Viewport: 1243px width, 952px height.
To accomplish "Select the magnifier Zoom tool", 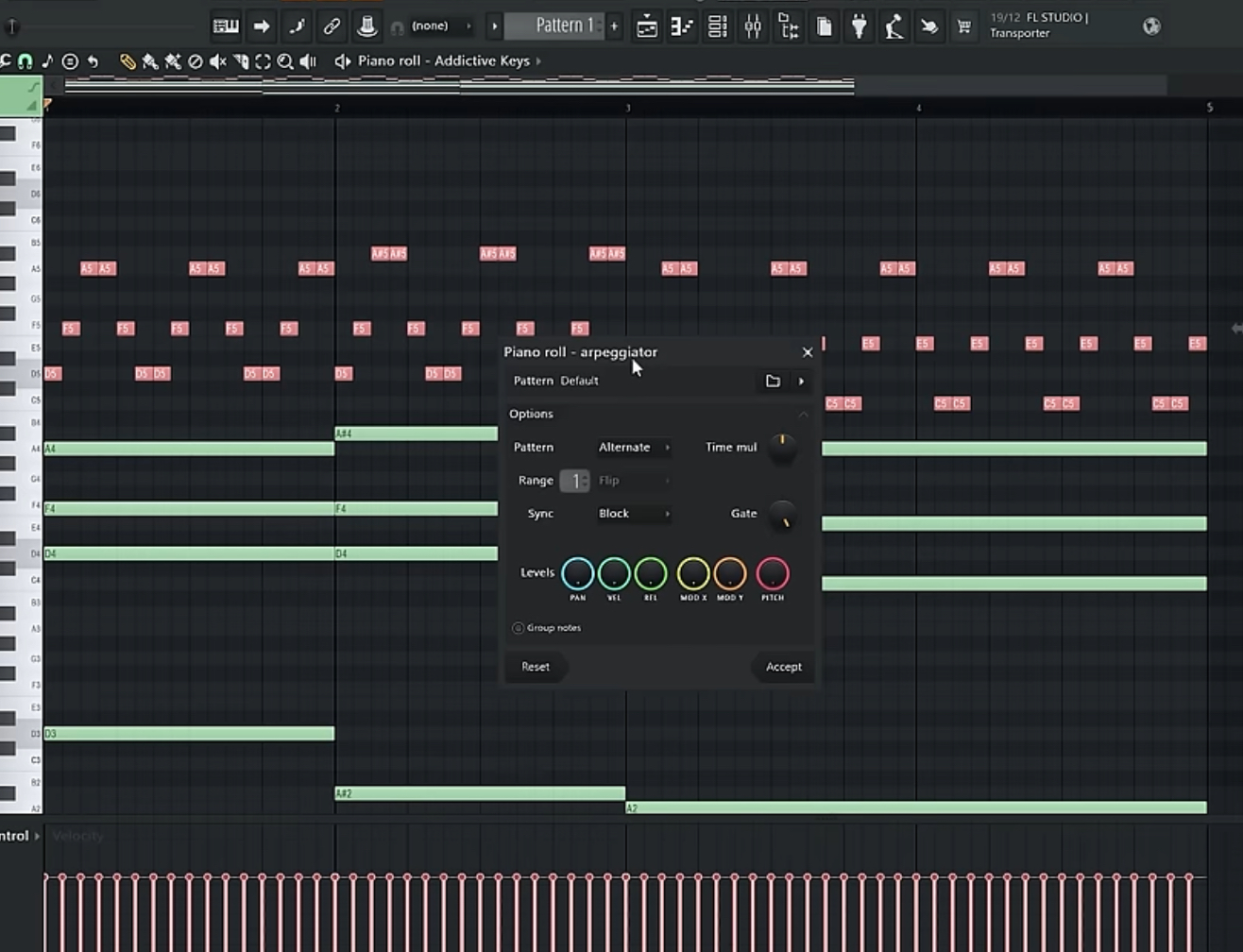I will pos(285,61).
